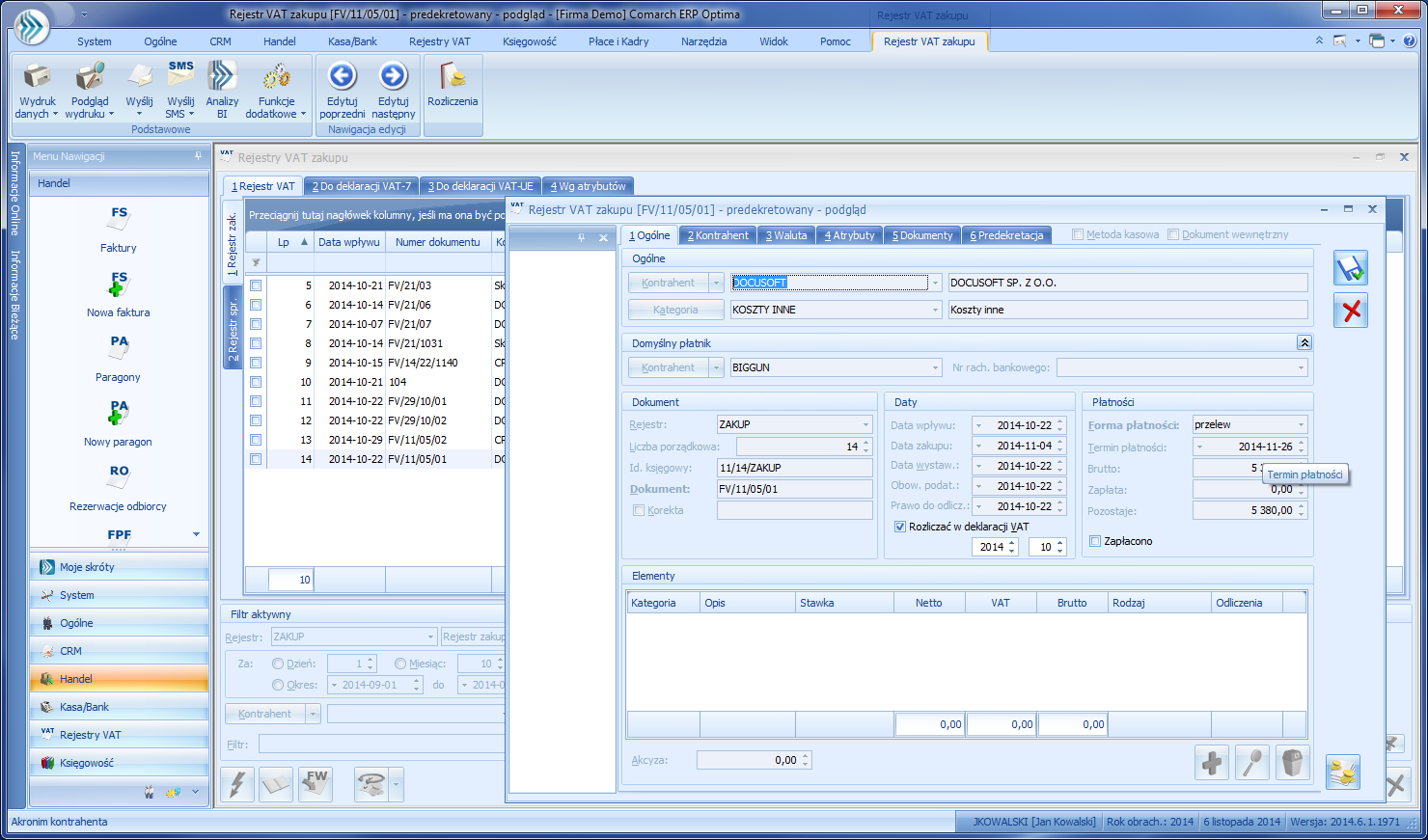
Task: Delete element with trash icon
Action: point(1293,763)
